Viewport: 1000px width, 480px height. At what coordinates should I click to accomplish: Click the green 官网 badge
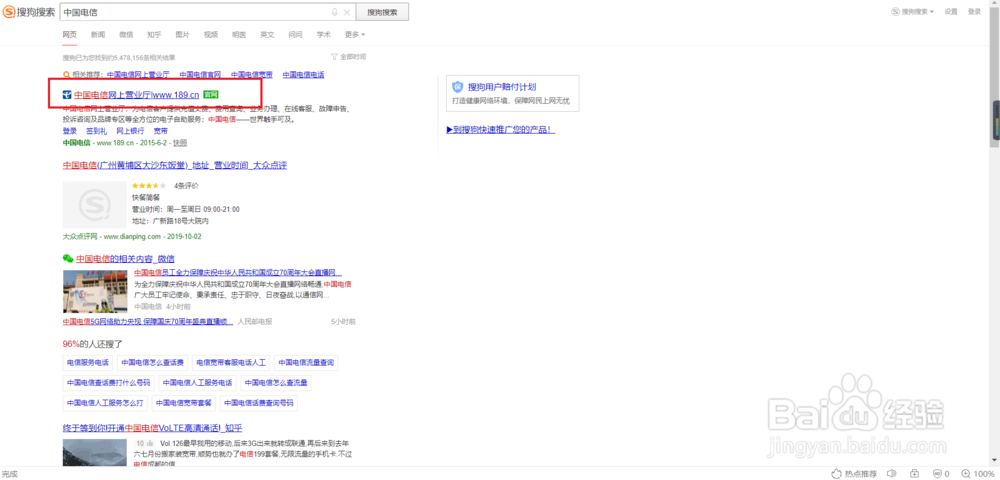[x=210, y=95]
